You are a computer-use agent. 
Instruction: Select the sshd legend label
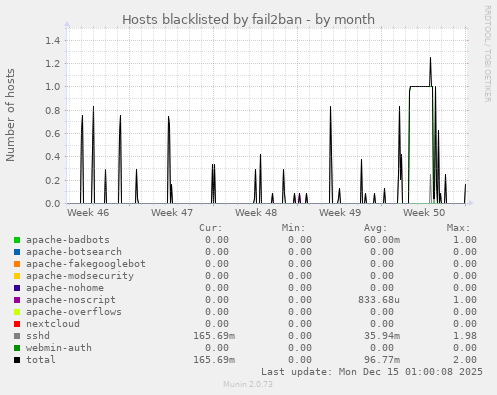(38, 336)
